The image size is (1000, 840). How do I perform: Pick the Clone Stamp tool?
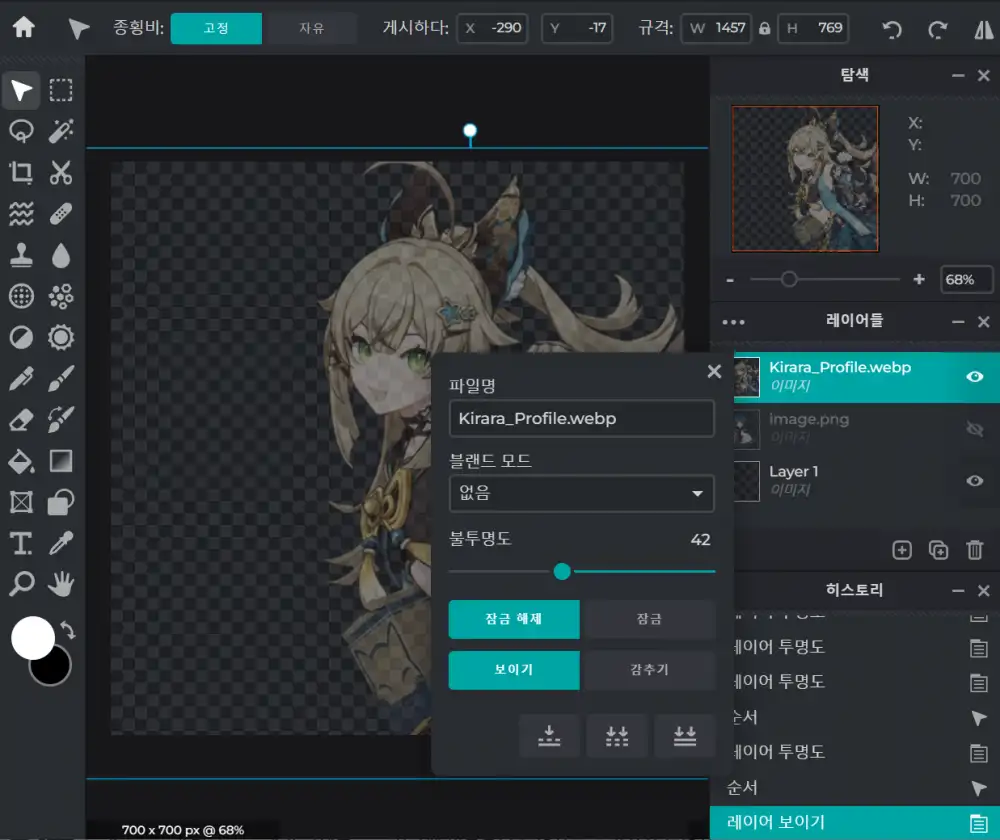pyautogui.click(x=21, y=256)
